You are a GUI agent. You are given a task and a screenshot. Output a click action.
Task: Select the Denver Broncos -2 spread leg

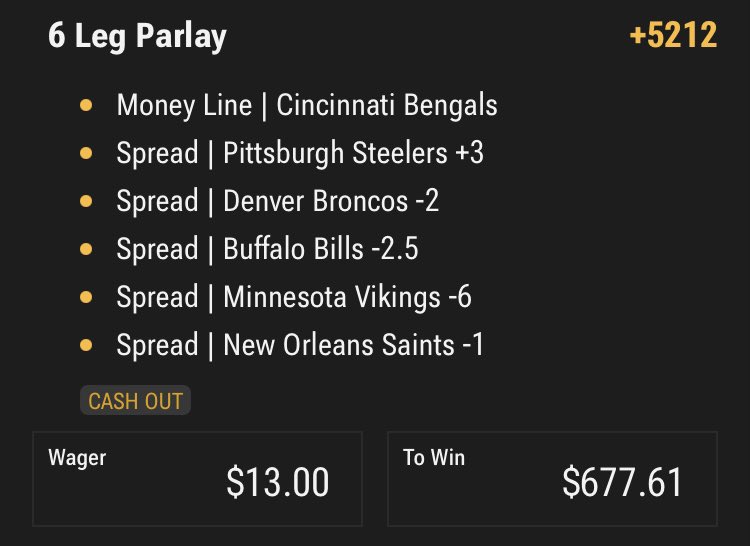(277, 201)
